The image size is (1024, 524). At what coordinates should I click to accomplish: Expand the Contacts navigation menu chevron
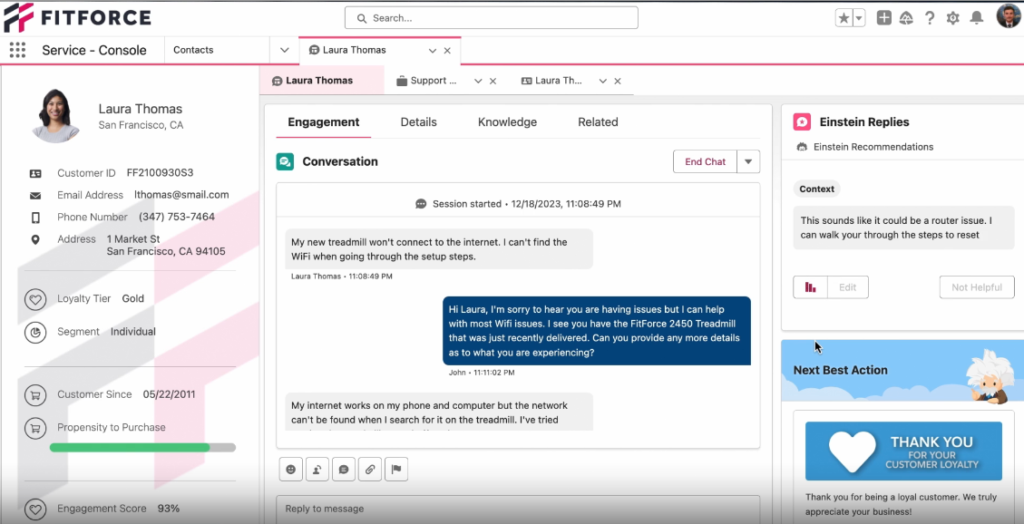[284, 50]
